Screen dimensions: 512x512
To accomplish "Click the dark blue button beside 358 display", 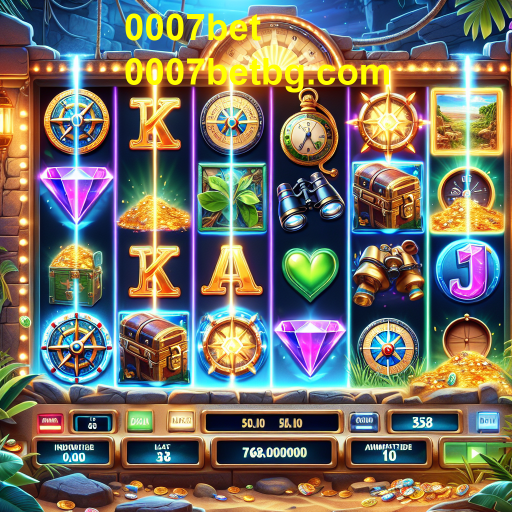I will [364, 422].
